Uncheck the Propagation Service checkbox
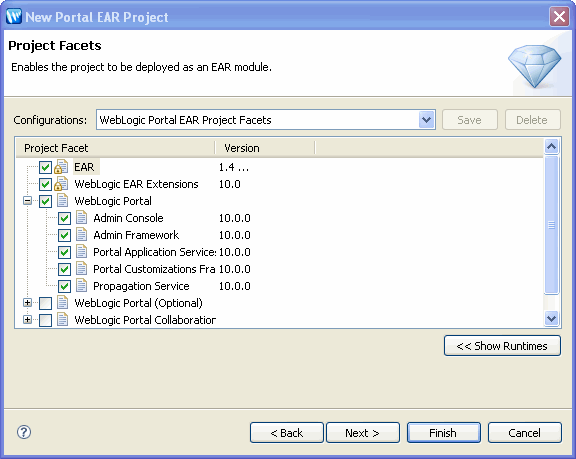This screenshot has width=576, height=459. pyautogui.click(x=65, y=286)
